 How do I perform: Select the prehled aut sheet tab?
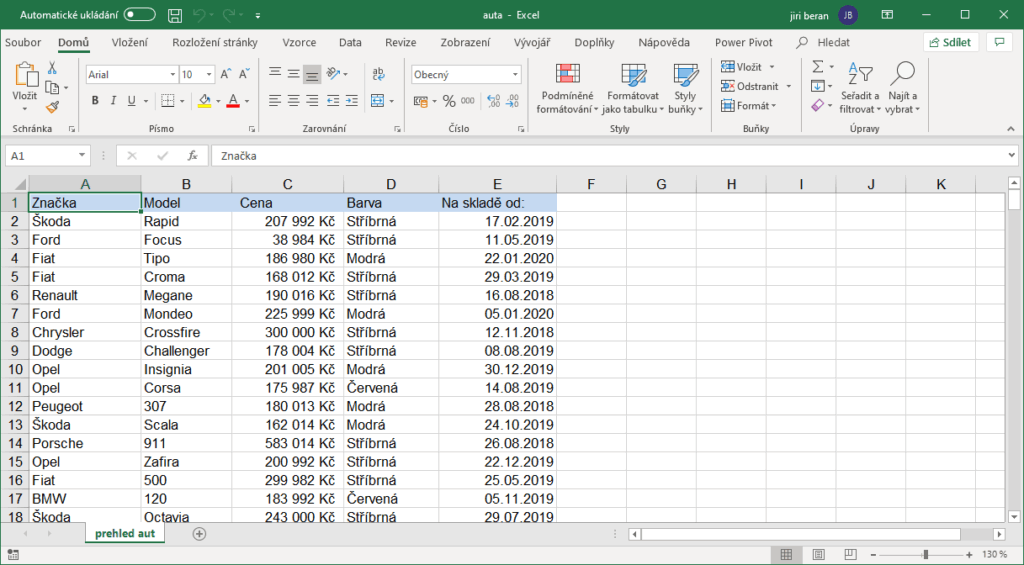tap(125, 534)
